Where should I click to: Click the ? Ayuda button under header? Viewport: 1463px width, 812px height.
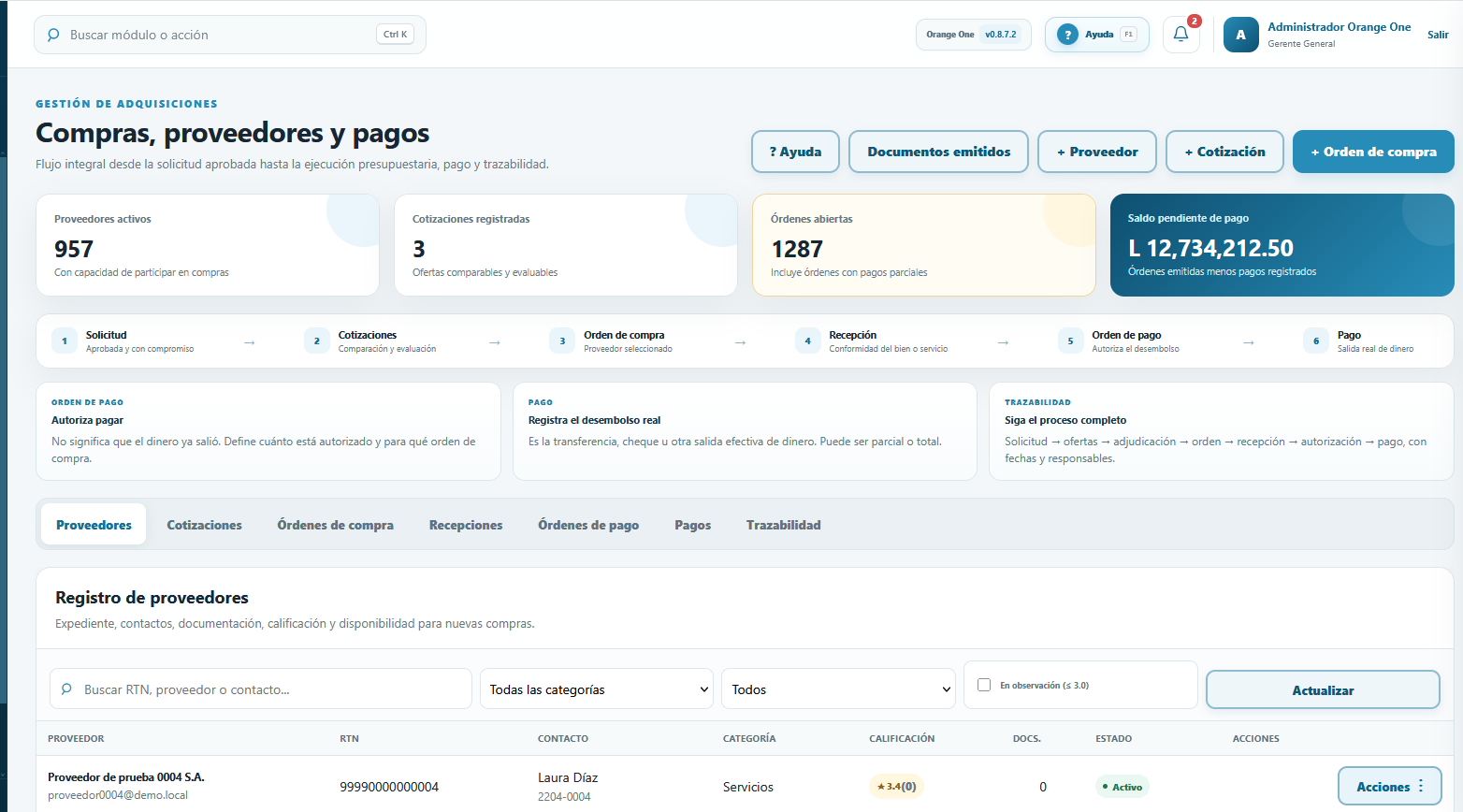(x=795, y=152)
